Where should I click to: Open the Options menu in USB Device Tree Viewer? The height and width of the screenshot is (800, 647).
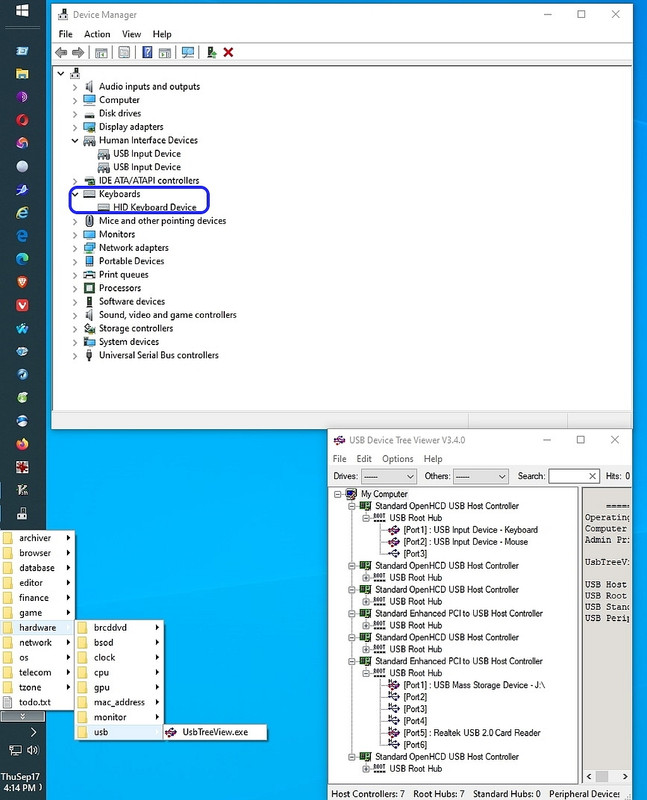click(397, 459)
